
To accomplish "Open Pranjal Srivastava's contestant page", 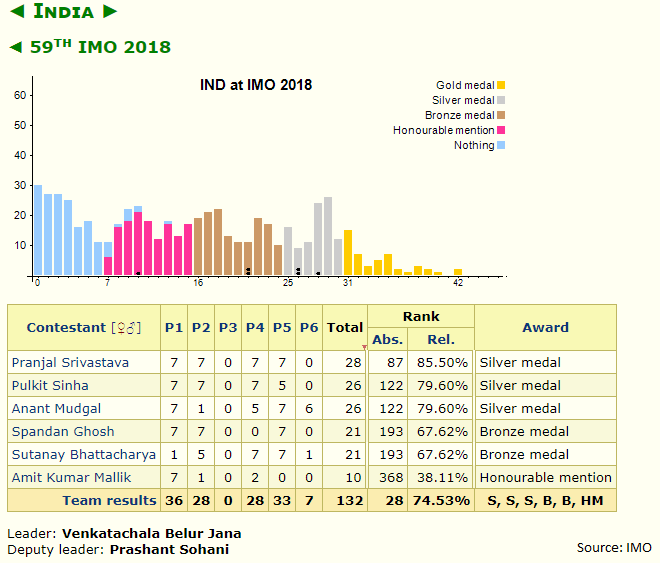I will tap(70, 362).
